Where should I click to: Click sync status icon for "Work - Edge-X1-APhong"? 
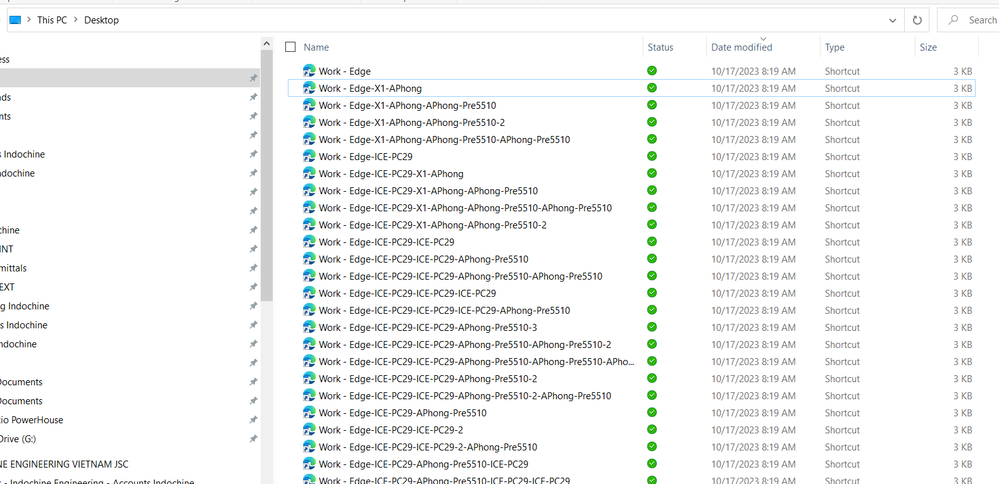click(x=652, y=88)
